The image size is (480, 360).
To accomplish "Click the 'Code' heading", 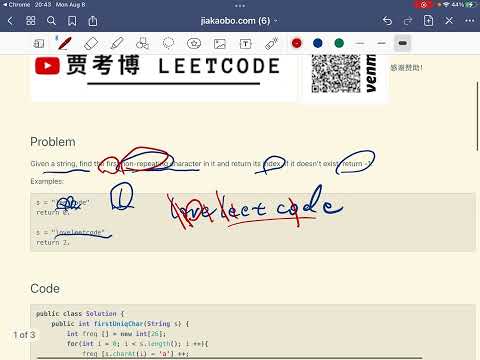I will coord(45,289).
